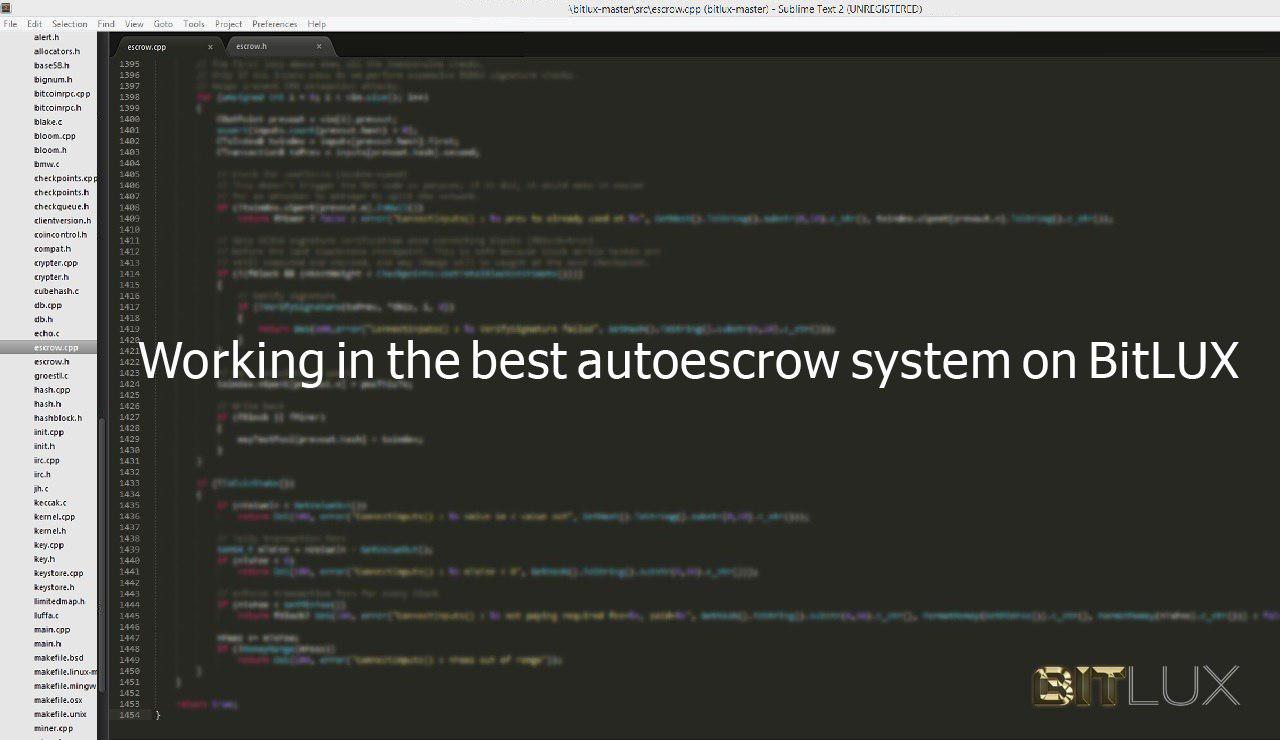Open db.h in the sidebar
This screenshot has width=1280, height=740.
point(44,319)
